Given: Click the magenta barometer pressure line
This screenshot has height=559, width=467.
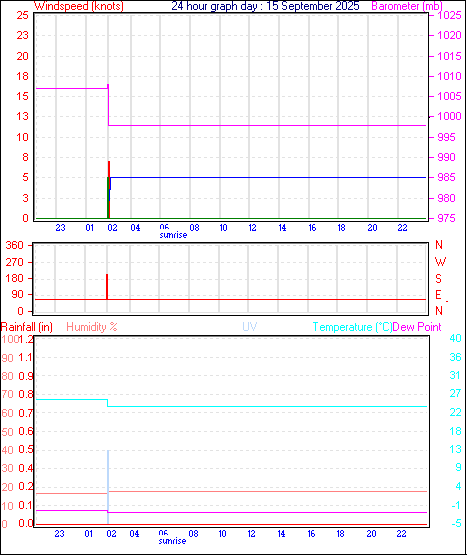Looking at the screenshot, I should tap(267, 125).
